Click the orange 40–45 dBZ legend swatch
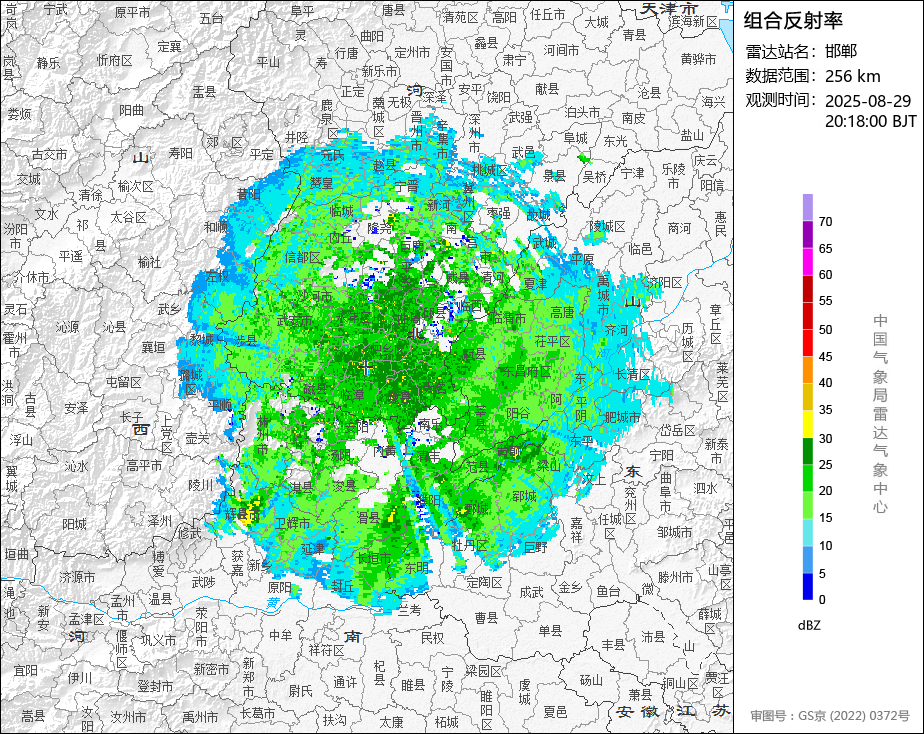Image resolution: width=924 pixels, height=734 pixels. [807, 369]
